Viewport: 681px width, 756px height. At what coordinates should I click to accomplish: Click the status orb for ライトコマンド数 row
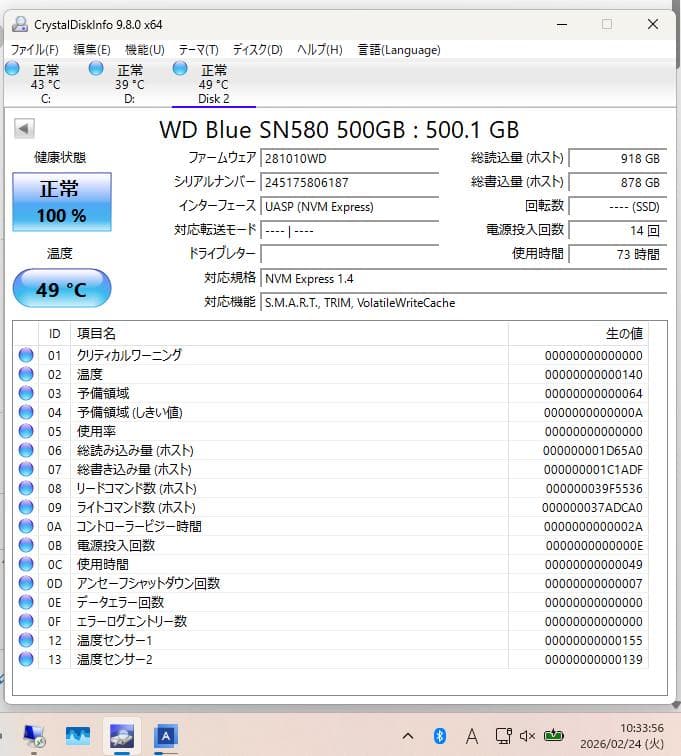pyautogui.click(x=26, y=507)
